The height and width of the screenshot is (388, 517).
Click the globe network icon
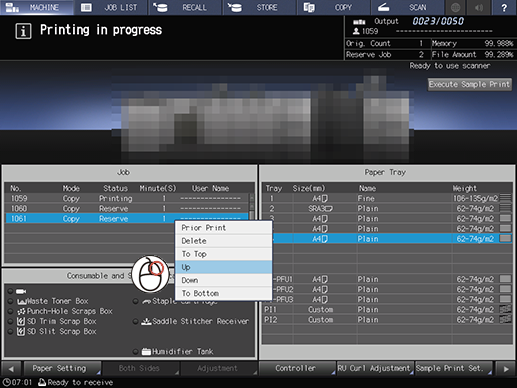click(x=455, y=7)
